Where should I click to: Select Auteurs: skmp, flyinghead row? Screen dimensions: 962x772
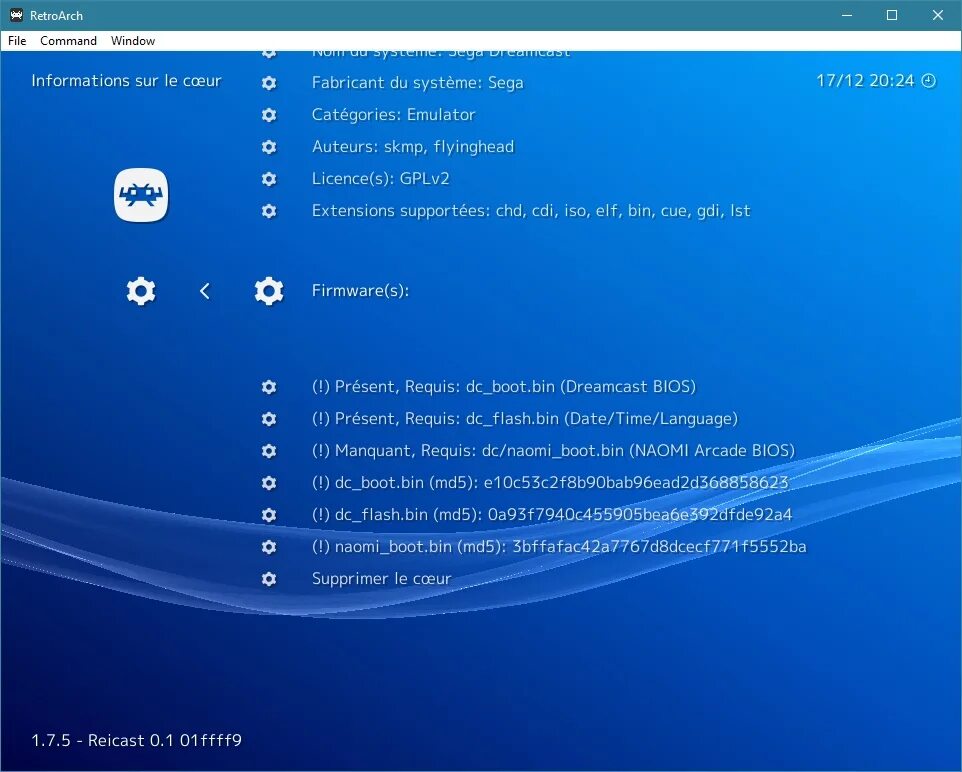pos(413,147)
